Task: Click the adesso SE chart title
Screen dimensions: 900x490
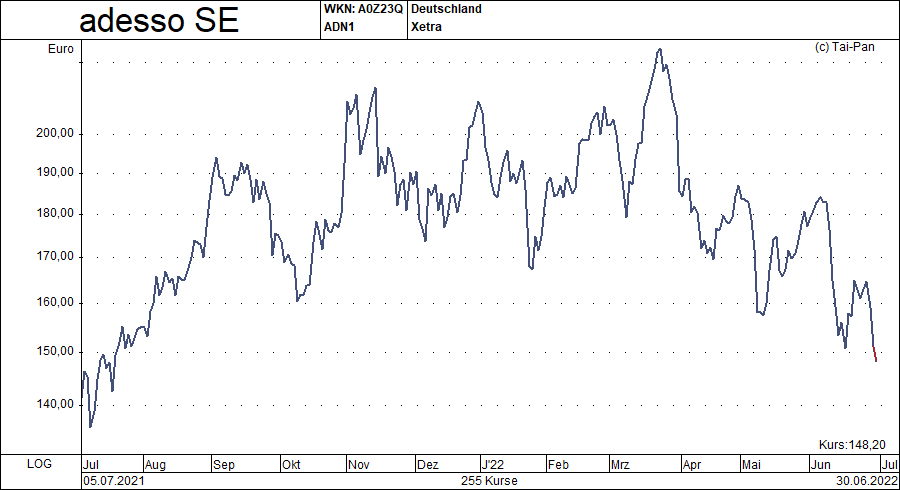Action: tap(159, 21)
